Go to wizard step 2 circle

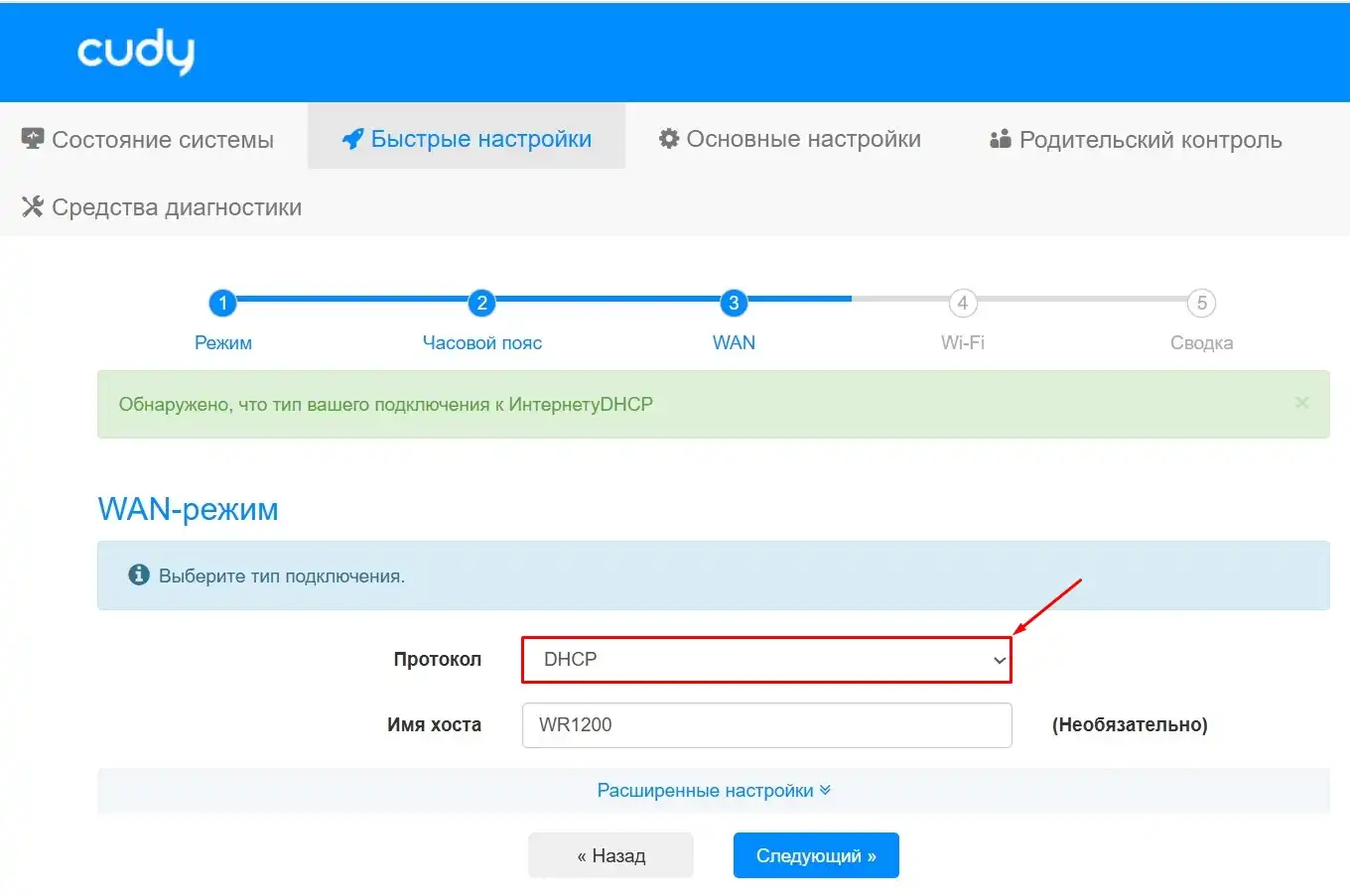coord(481,303)
